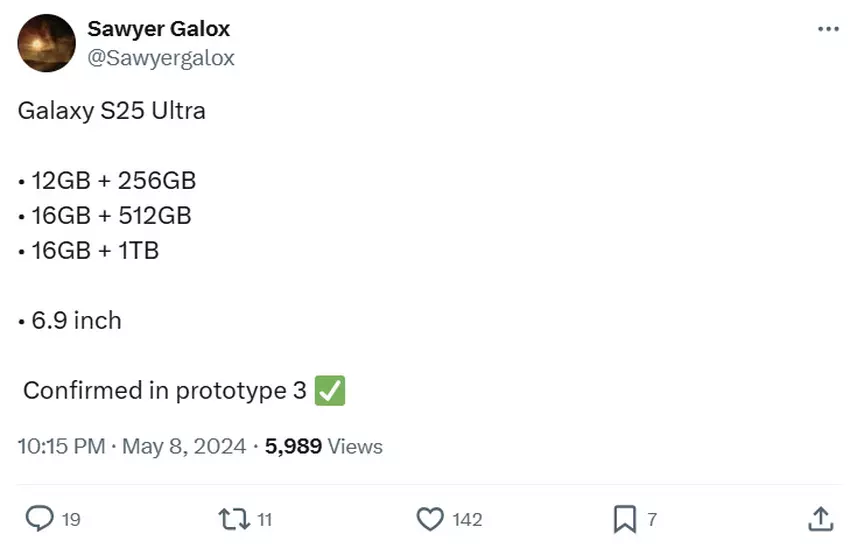Click the "Galaxy S25 Ultra" heading text

pyautogui.click(x=112, y=111)
